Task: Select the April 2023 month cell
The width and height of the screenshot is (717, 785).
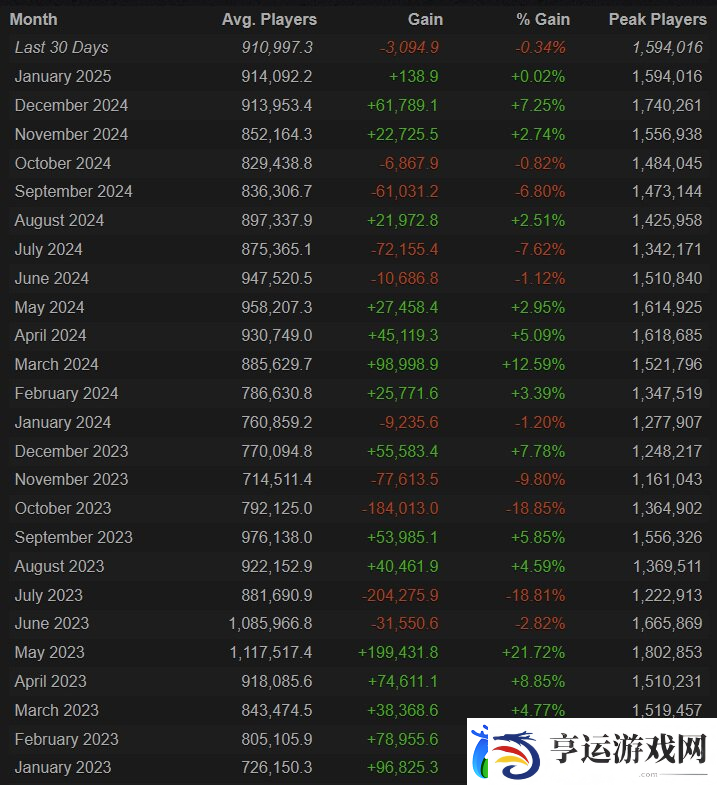Action: (x=51, y=682)
